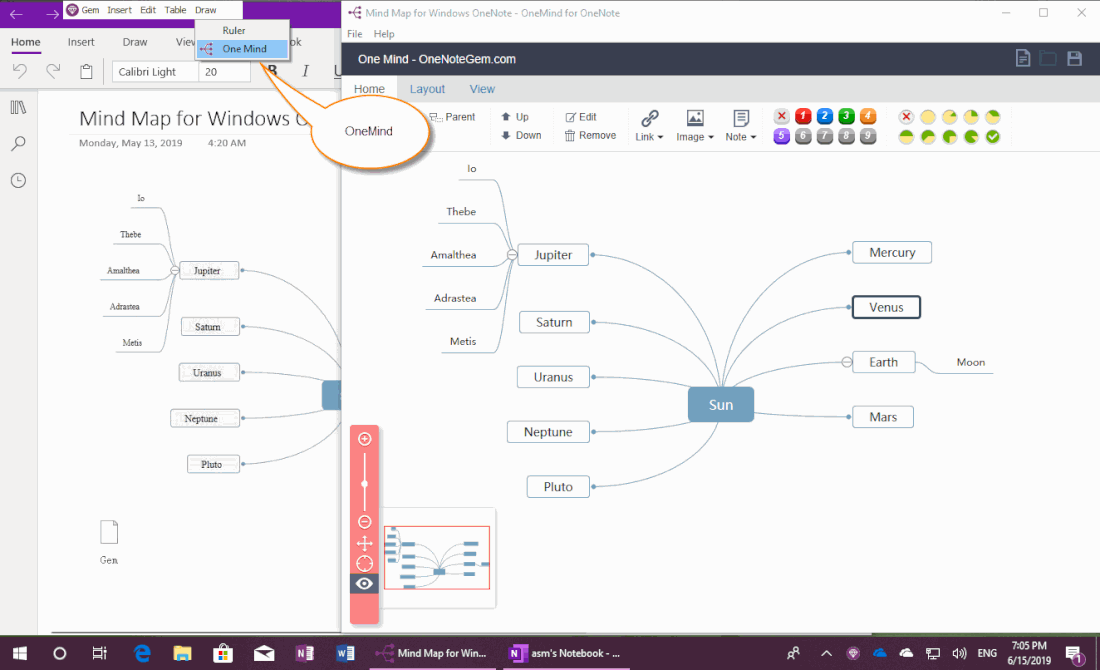The height and width of the screenshot is (670, 1100).
Task: Click the save disk icon in the OneMind header
Action: point(1074,58)
